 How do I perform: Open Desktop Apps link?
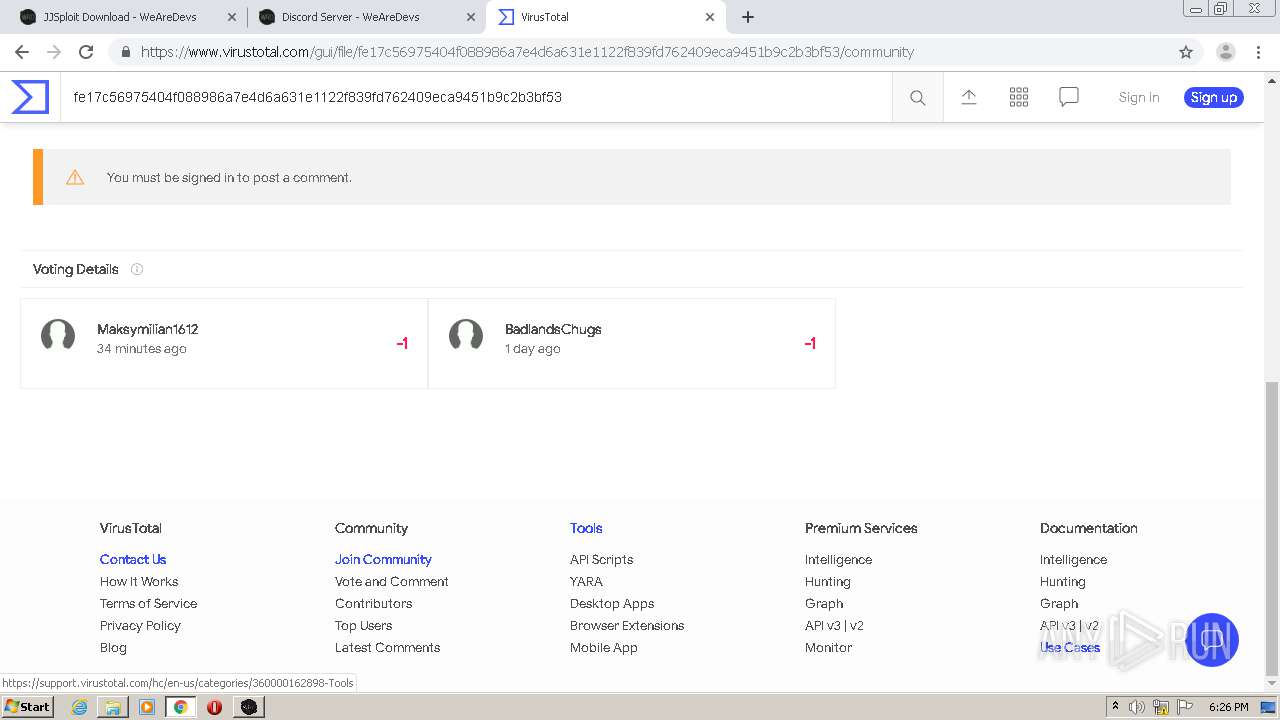612,603
